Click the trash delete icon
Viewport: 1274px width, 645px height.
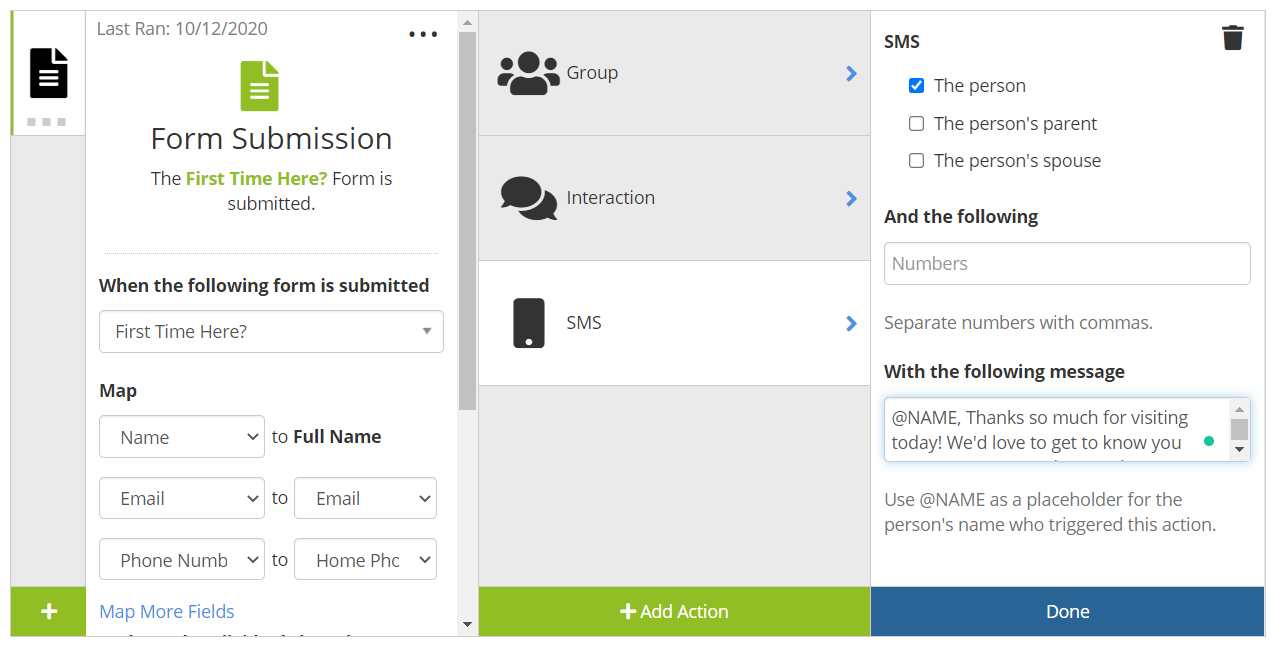click(x=1232, y=38)
